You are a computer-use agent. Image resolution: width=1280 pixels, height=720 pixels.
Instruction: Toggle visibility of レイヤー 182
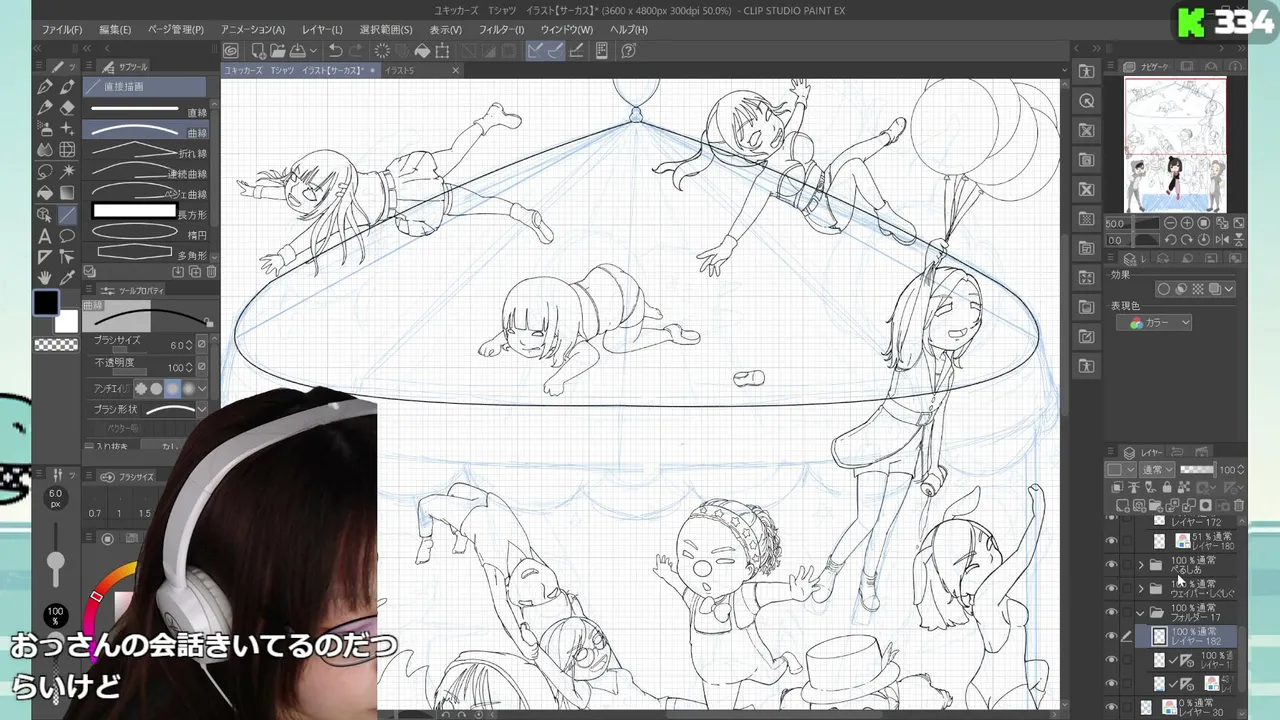pyautogui.click(x=1112, y=636)
